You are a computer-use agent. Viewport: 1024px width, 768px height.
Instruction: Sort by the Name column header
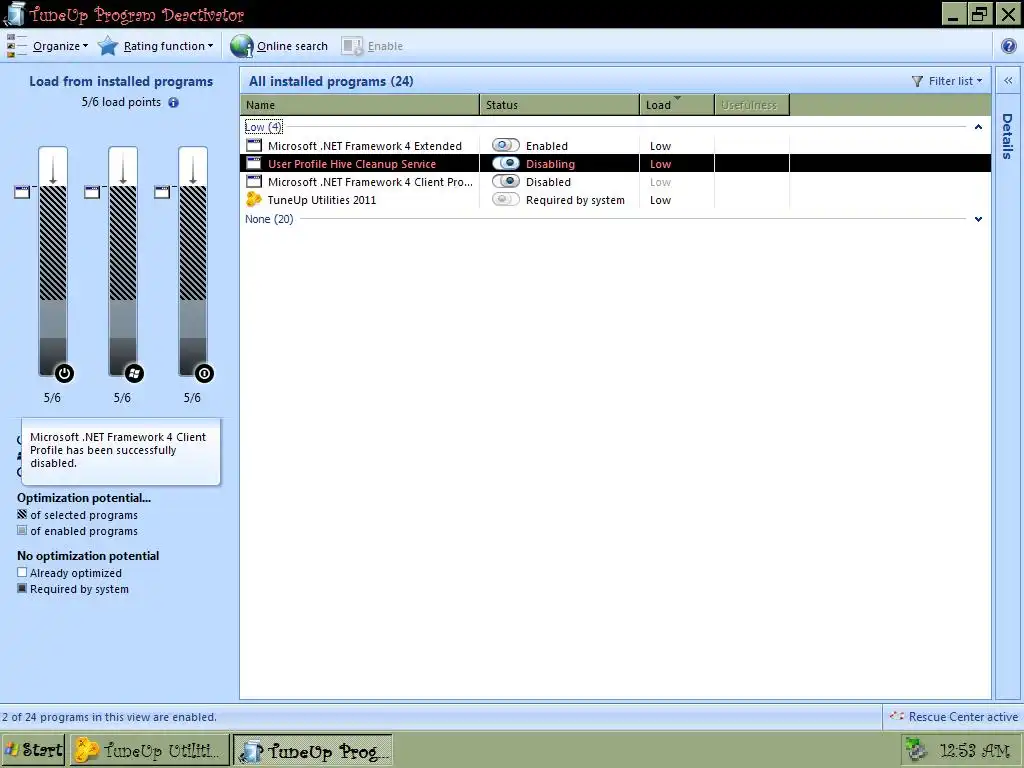(x=360, y=104)
